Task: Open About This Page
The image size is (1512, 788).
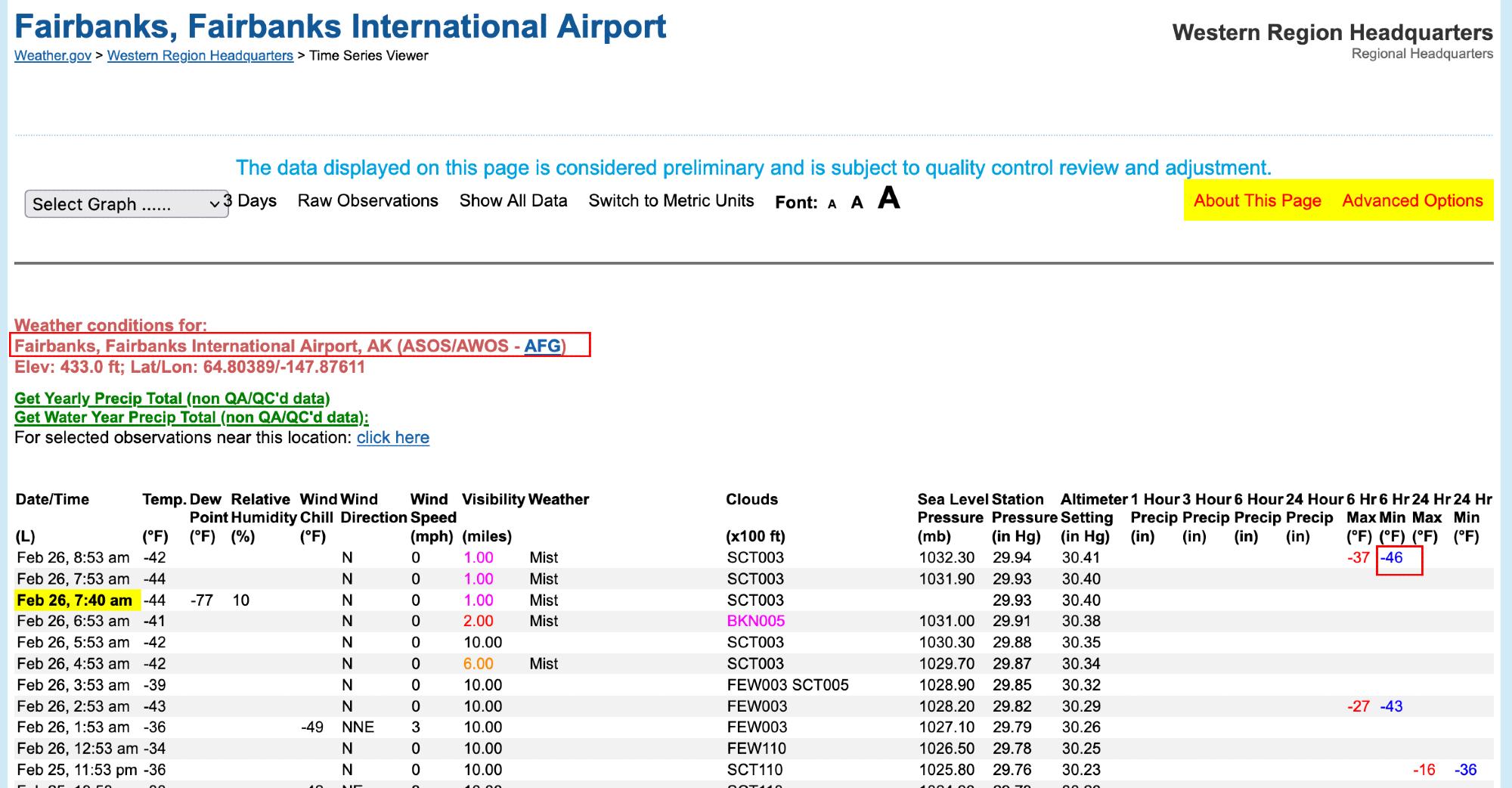Action: (1256, 201)
